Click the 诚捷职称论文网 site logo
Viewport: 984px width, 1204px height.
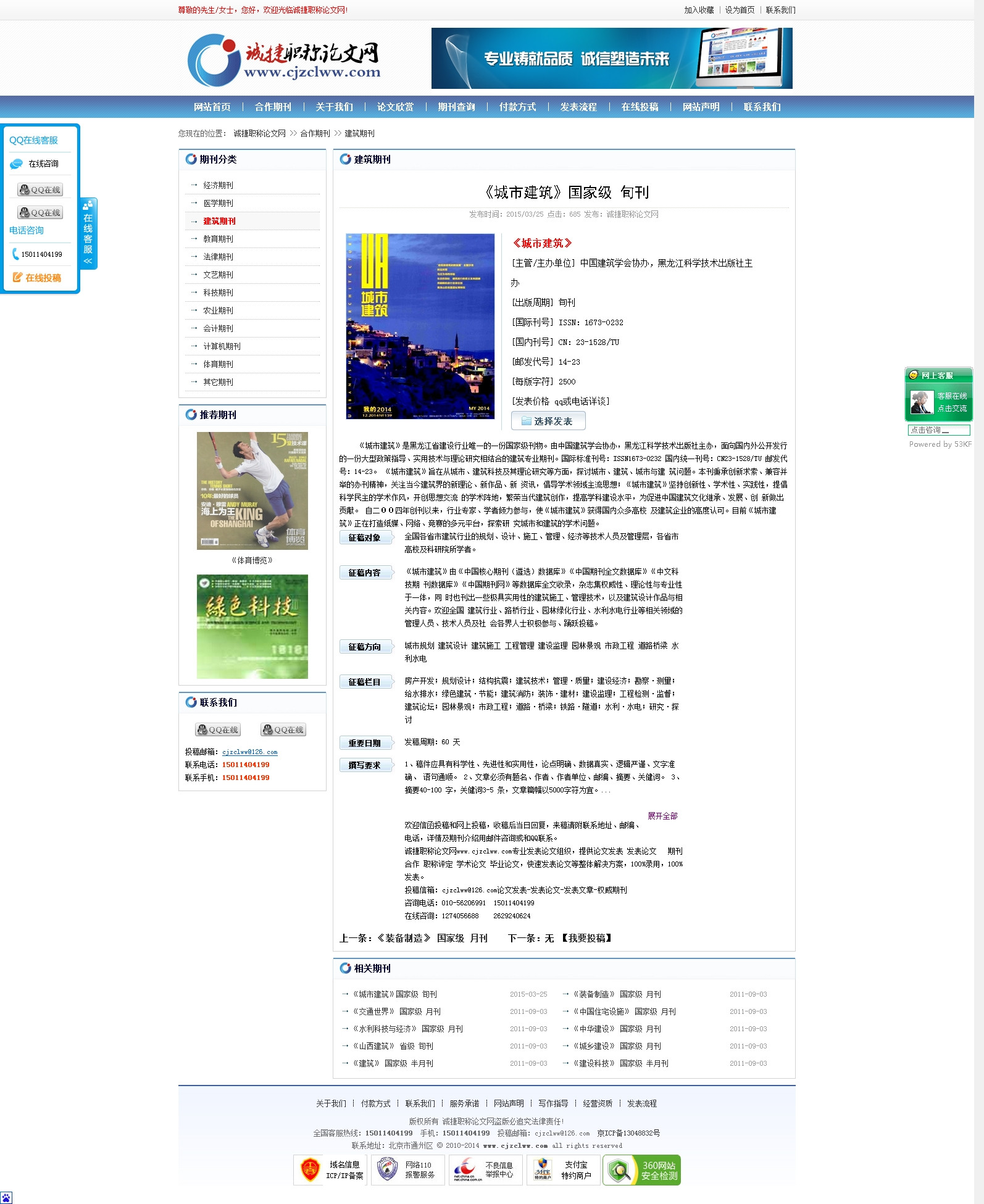pos(284,60)
